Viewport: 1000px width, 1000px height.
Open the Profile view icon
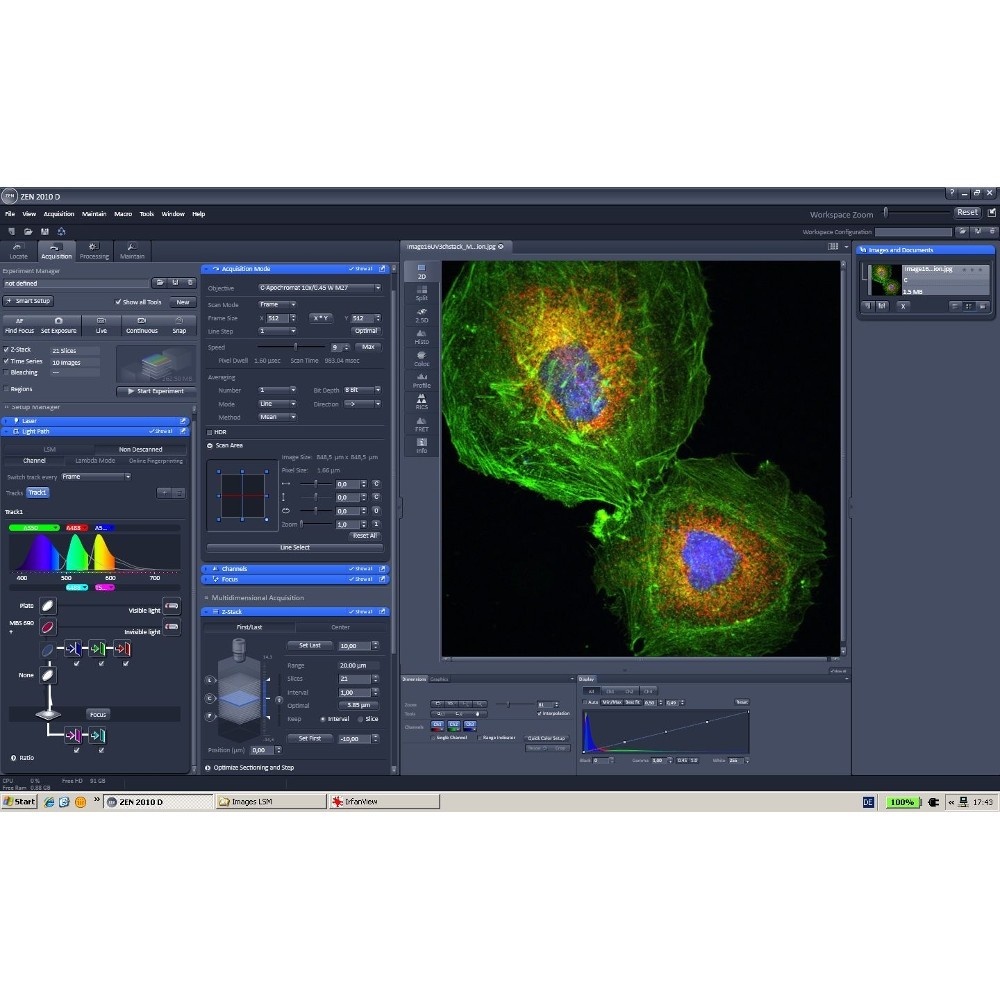point(421,380)
